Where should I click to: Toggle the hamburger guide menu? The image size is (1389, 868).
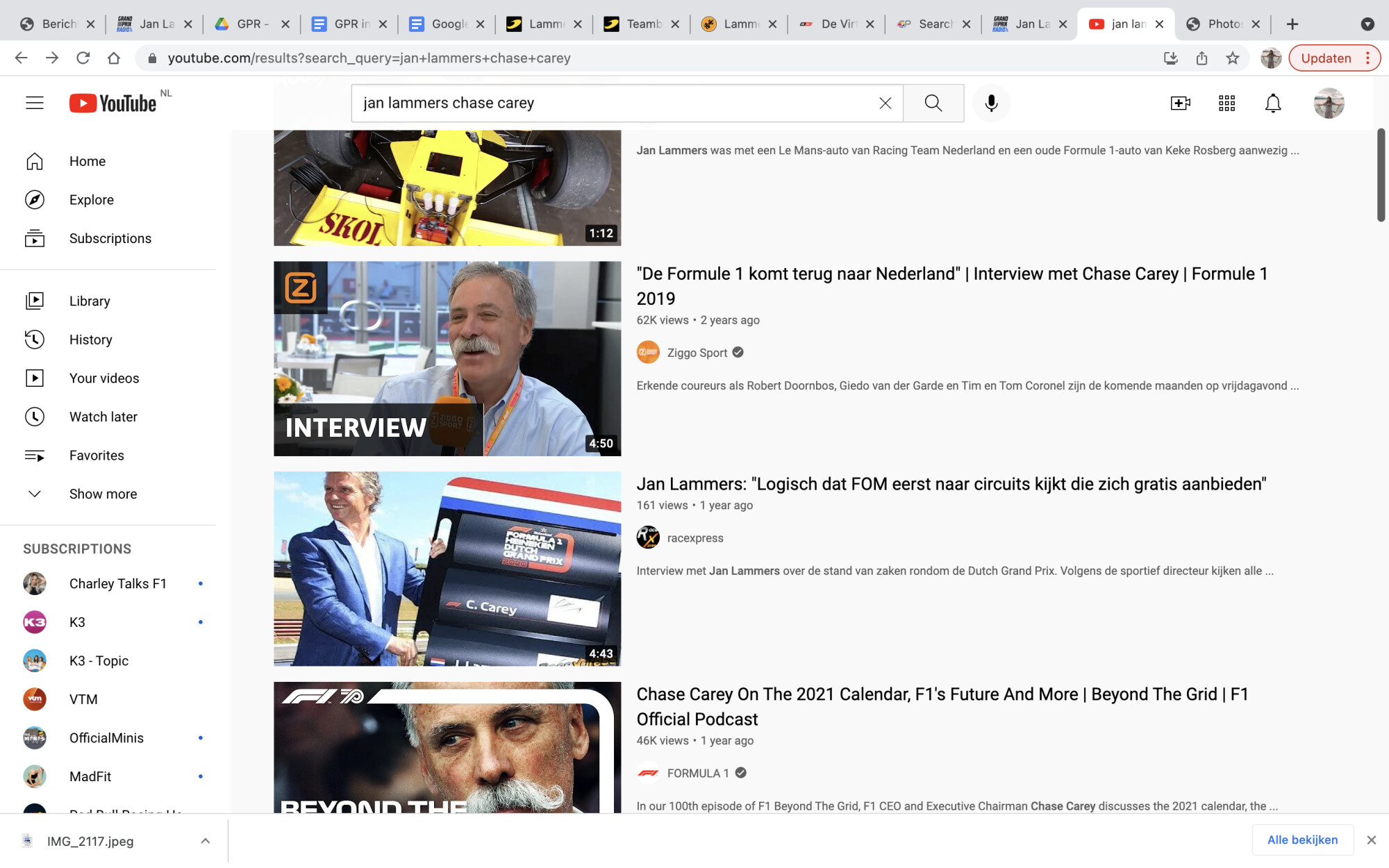point(35,103)
